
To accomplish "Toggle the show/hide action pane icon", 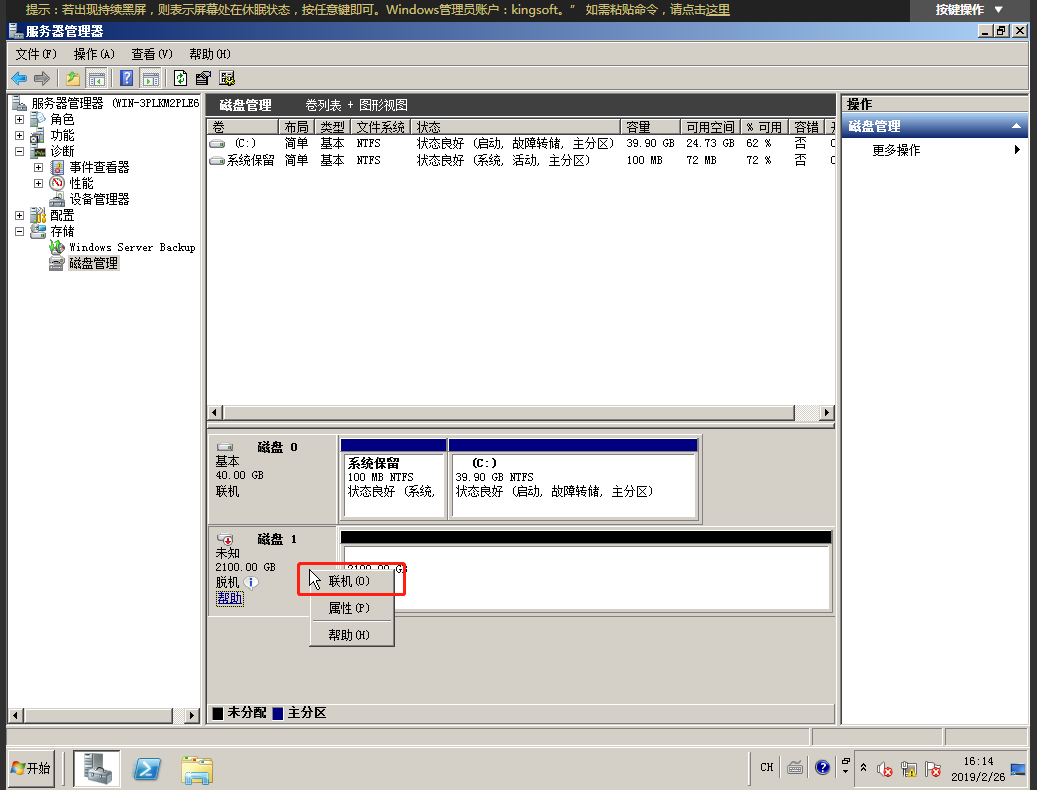I will pos(150,78).
